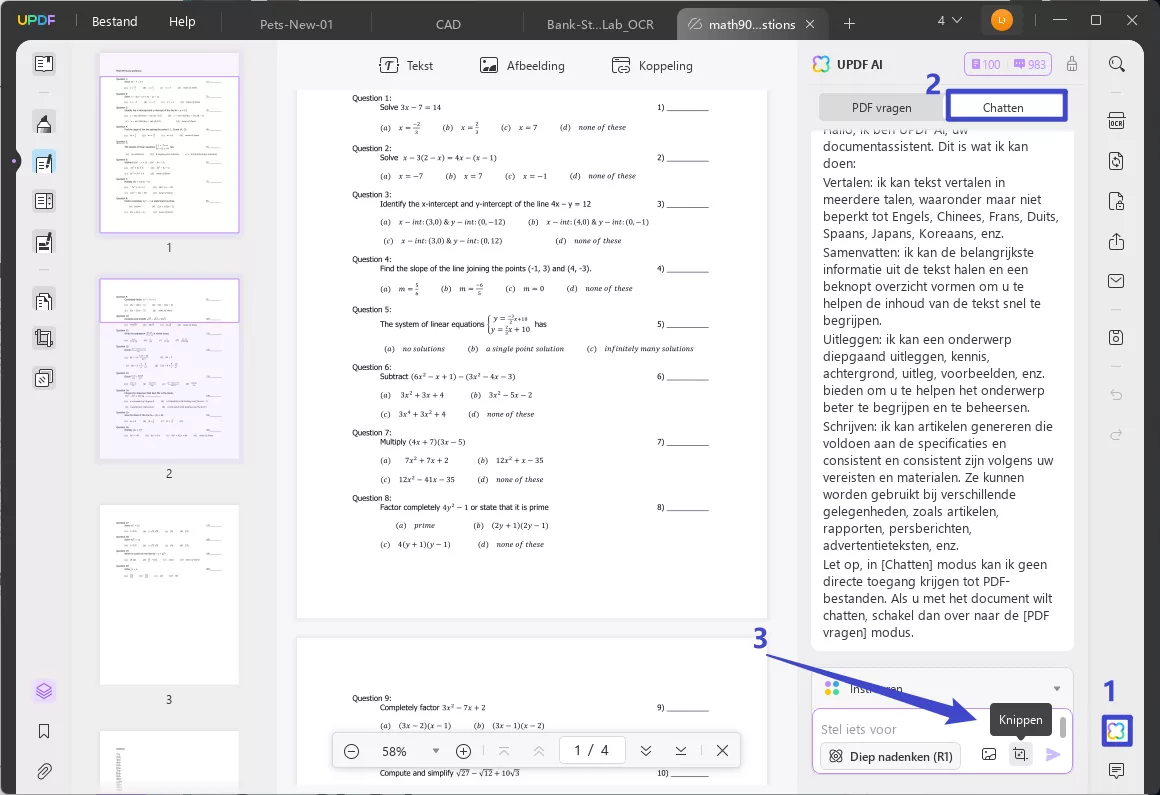Open the Share document icon
The height and width of the screenshot is (795, 1160).
click(1117, 241)
